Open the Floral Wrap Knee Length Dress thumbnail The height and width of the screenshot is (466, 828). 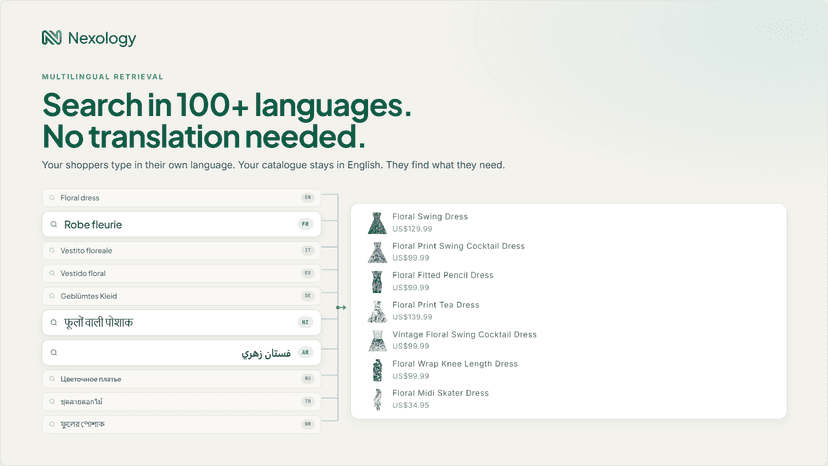click(377, 370)
